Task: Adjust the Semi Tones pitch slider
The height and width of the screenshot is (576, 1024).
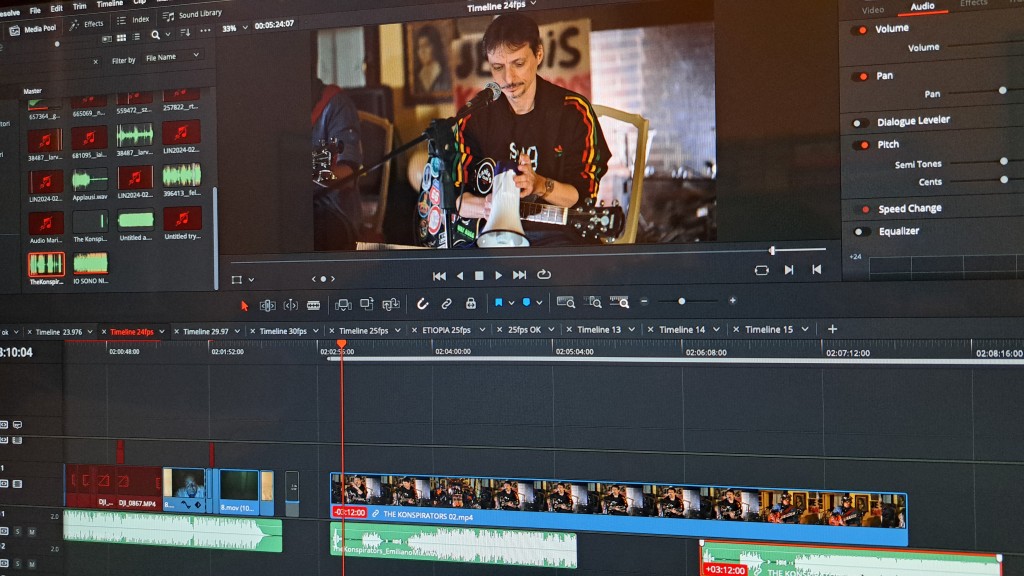Action: [x=1004, y=161]
